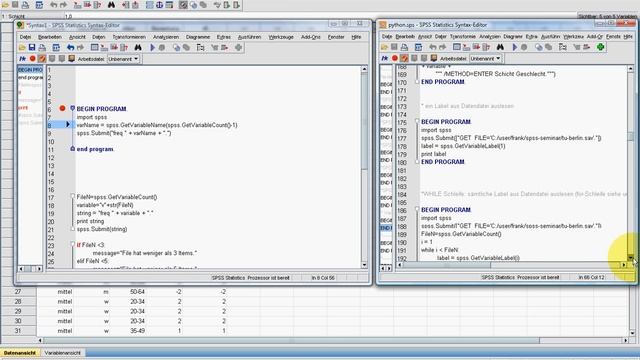Viewport: 640px width, 360px height.
Task: Select end program in the Syntax1 navigation pane
Action: 30,78
